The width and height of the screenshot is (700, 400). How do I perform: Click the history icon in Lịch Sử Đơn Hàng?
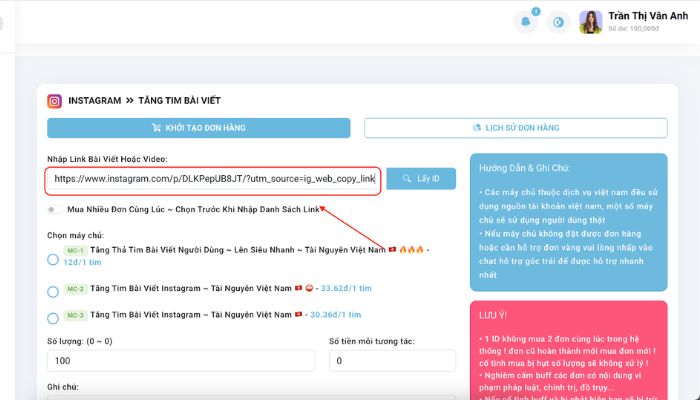click(x=476, y=128)
